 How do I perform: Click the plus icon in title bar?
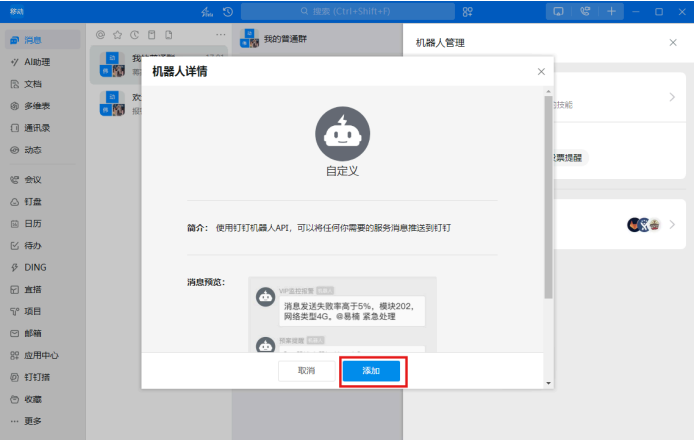tap(611, 11)
